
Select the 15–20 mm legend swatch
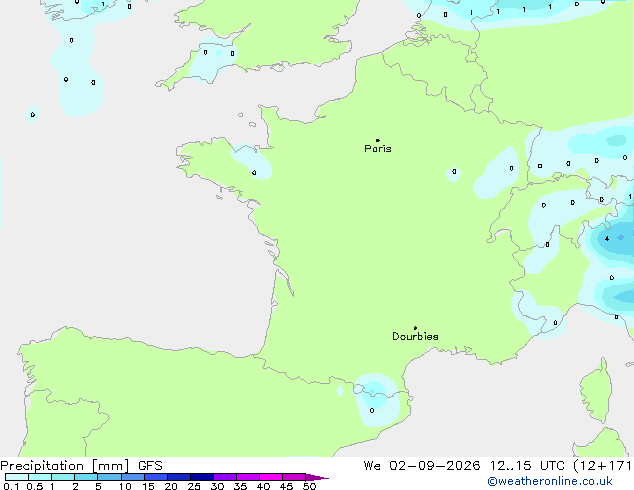(x=156, y=477)
